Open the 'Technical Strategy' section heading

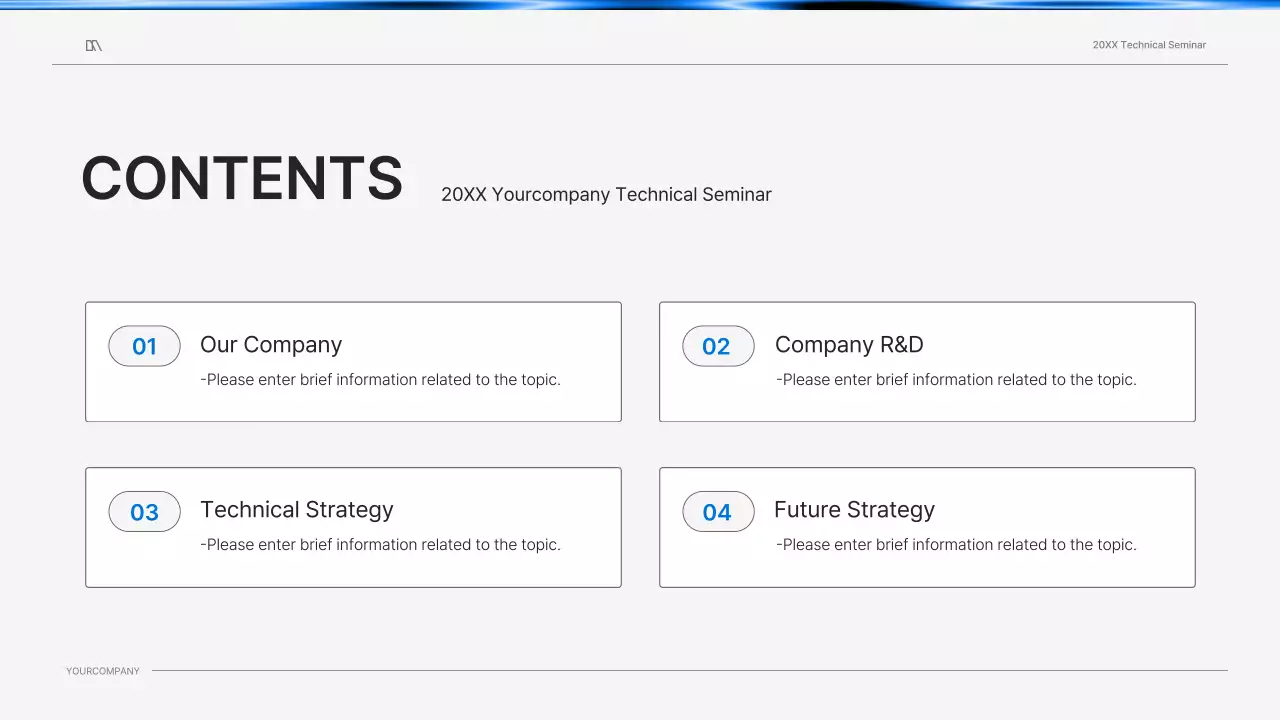297,510
